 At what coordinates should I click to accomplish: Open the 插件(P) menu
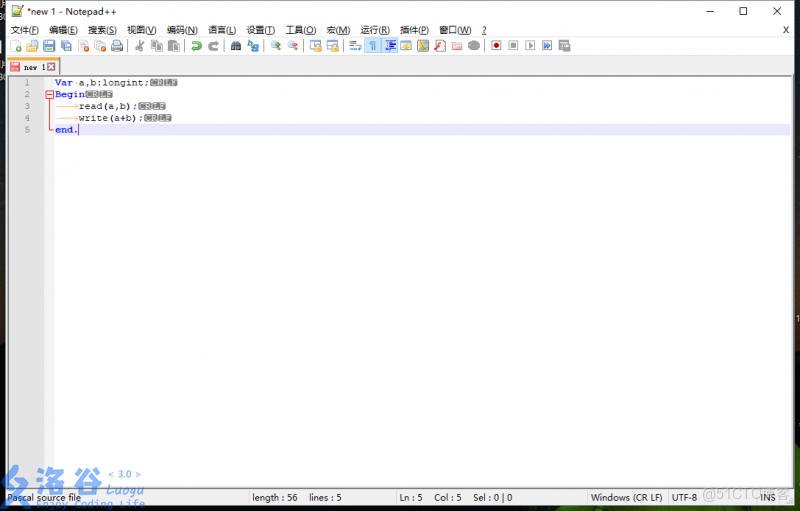click(414, 30)
